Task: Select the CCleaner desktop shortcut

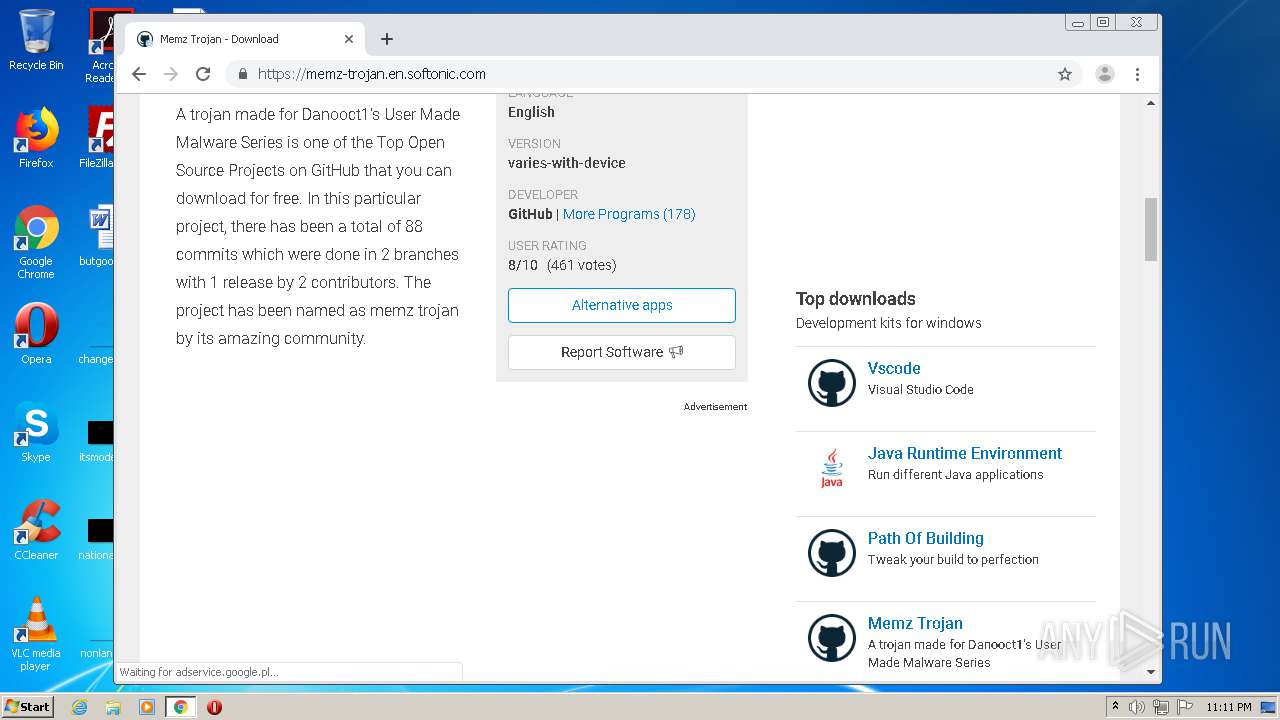Action: click(x=36, y=530)
